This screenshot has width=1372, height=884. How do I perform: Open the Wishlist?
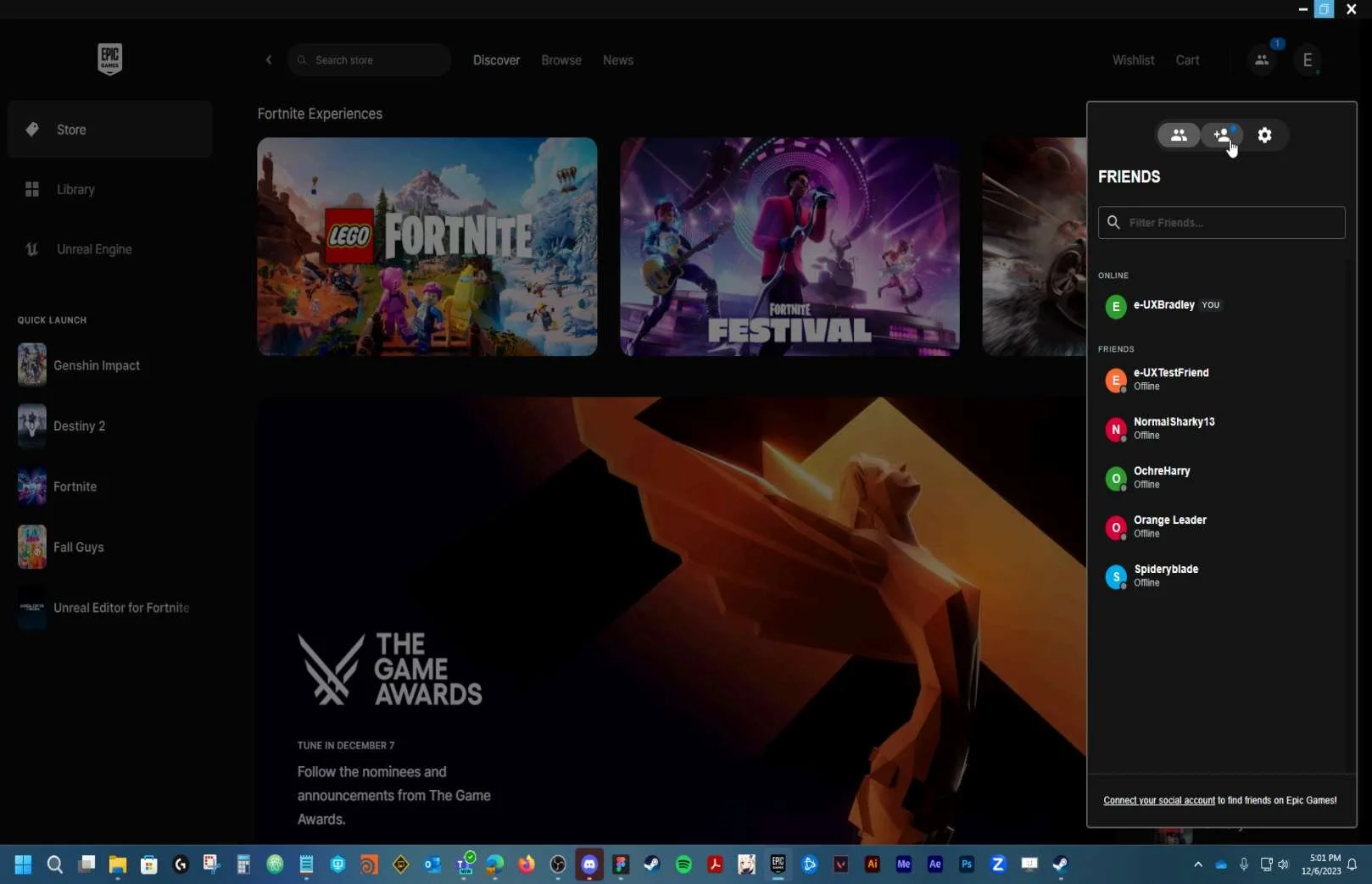1133,60
